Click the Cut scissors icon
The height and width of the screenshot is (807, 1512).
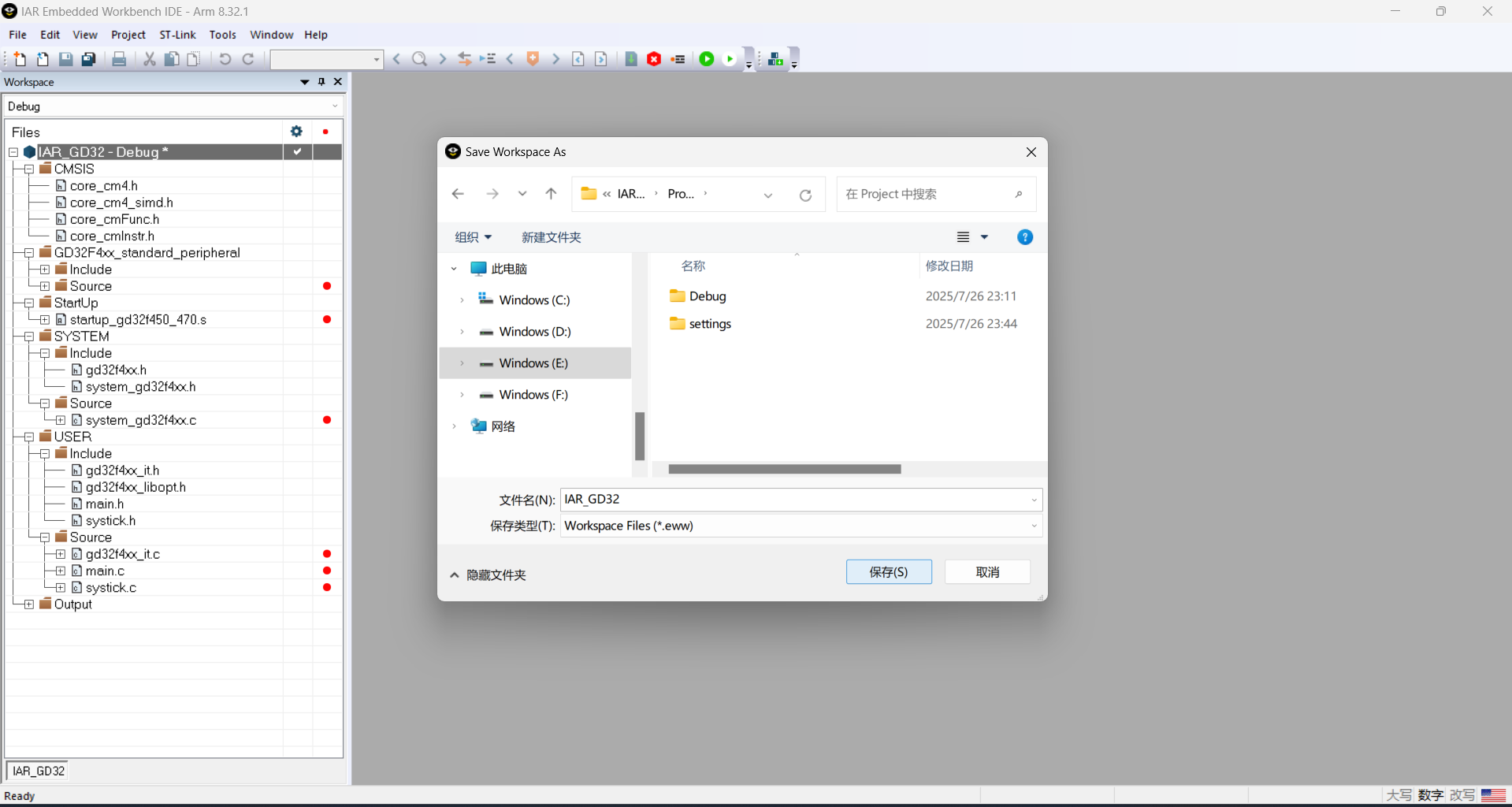(x=149, y=59)
